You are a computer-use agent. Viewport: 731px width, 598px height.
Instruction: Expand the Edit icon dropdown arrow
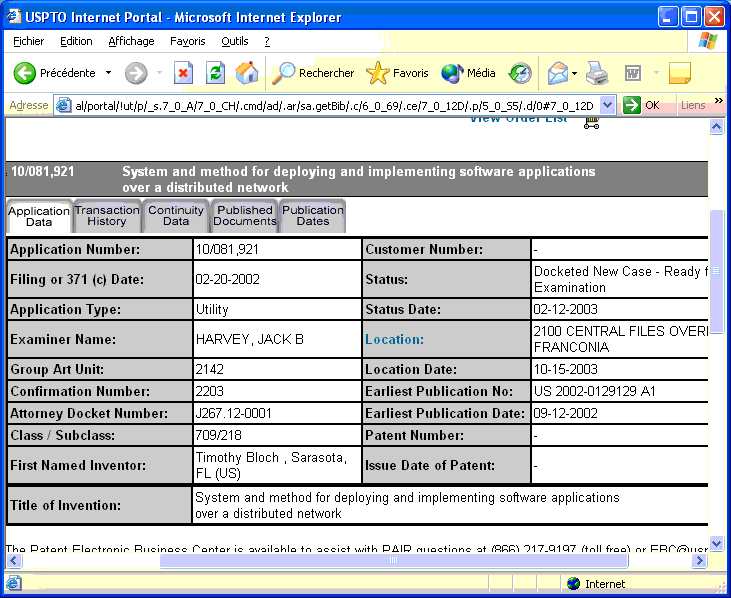656,73
